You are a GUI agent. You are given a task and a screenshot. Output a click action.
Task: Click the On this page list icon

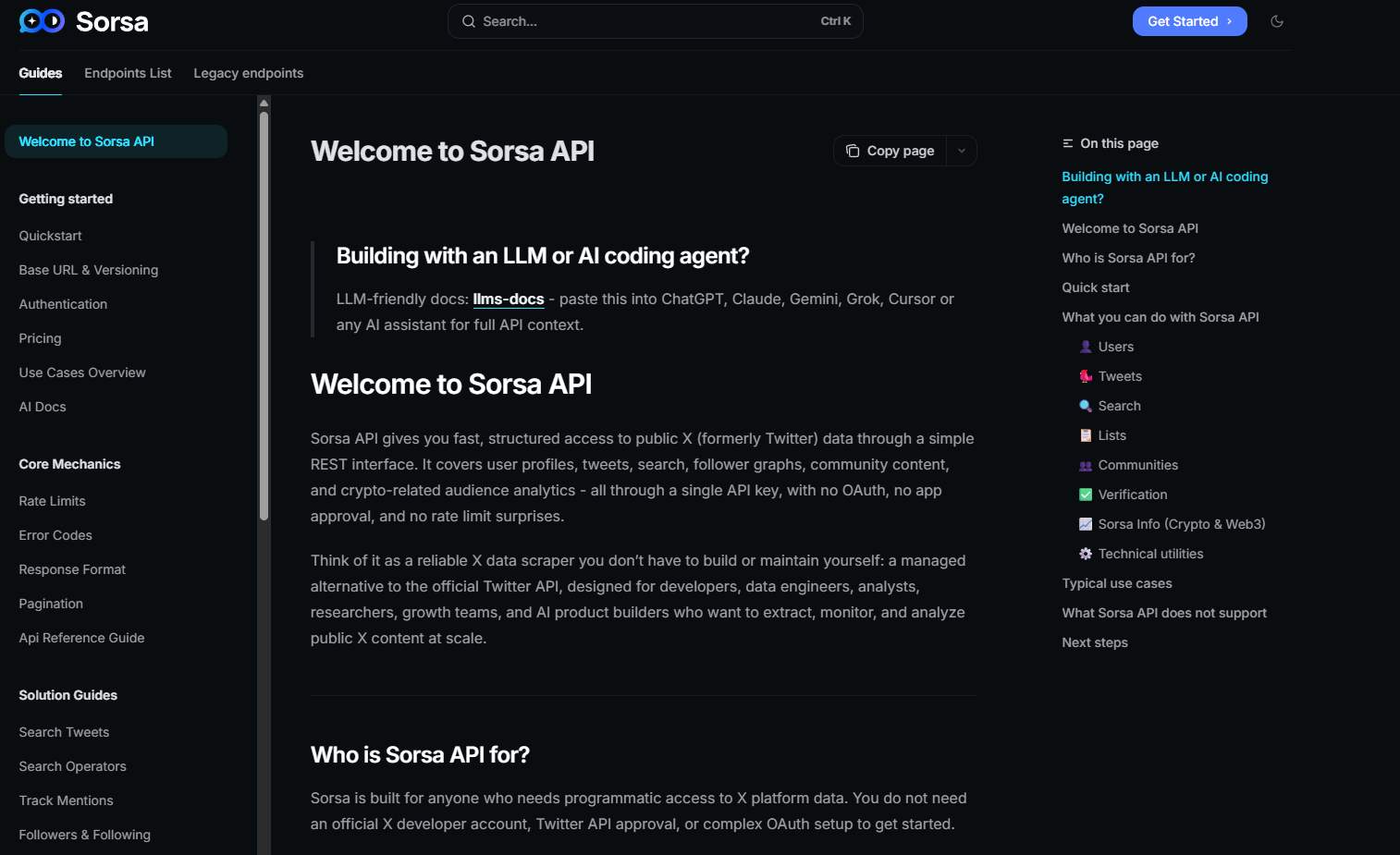coord(1068,143)
